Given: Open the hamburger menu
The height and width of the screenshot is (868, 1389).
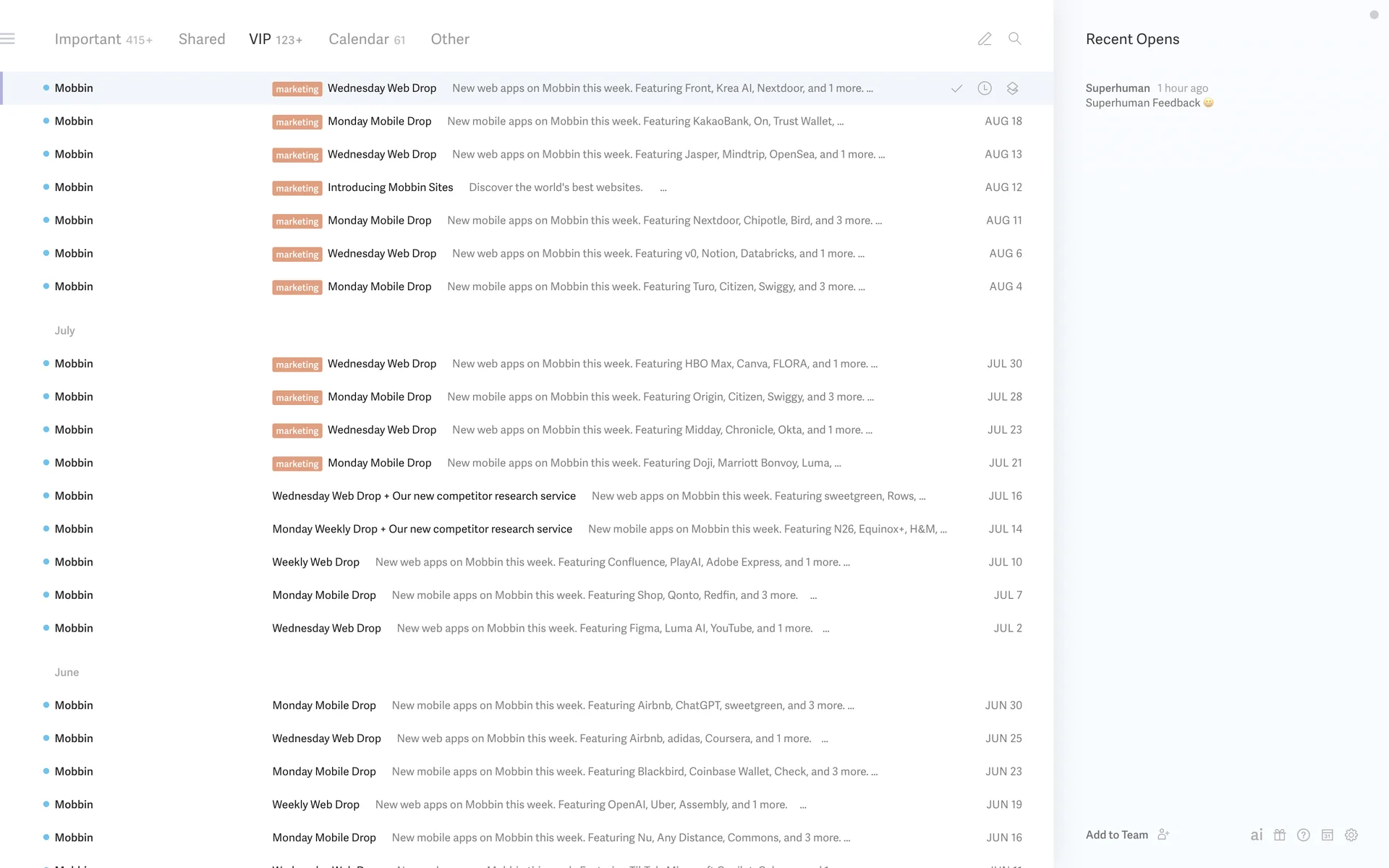Looking at the screenshot, I should [x=8, y=39].
